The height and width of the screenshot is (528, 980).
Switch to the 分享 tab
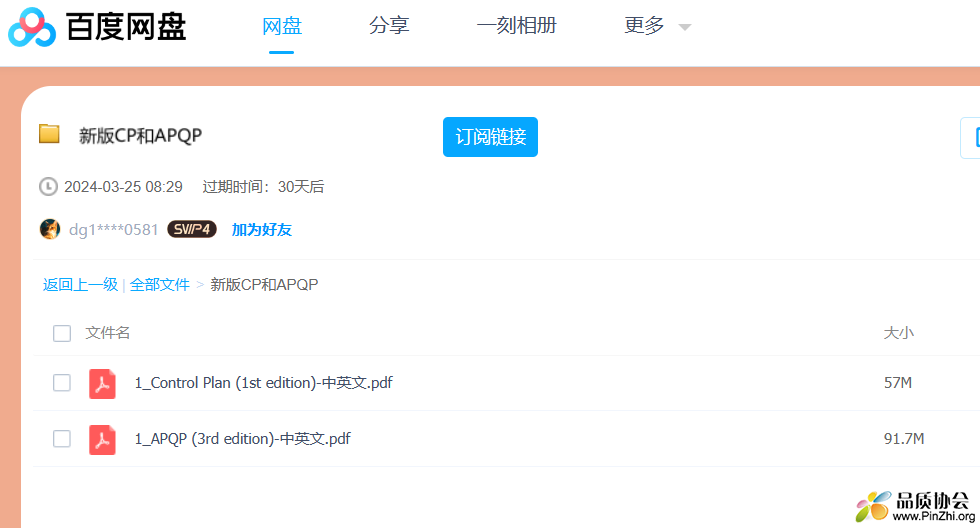pyautogui.click(x=389, y=26)
